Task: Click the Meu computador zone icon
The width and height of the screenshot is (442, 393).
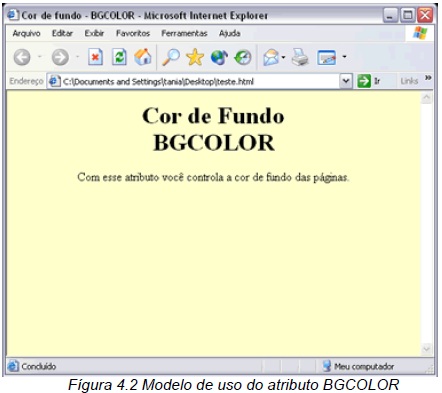Action: pyautogui.click(x=327, y=366)
